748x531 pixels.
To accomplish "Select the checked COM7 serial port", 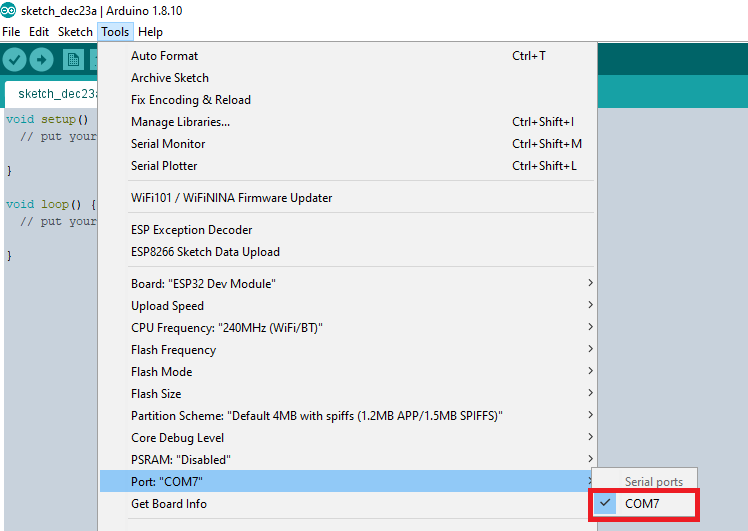I will click(x=644, y=504).
